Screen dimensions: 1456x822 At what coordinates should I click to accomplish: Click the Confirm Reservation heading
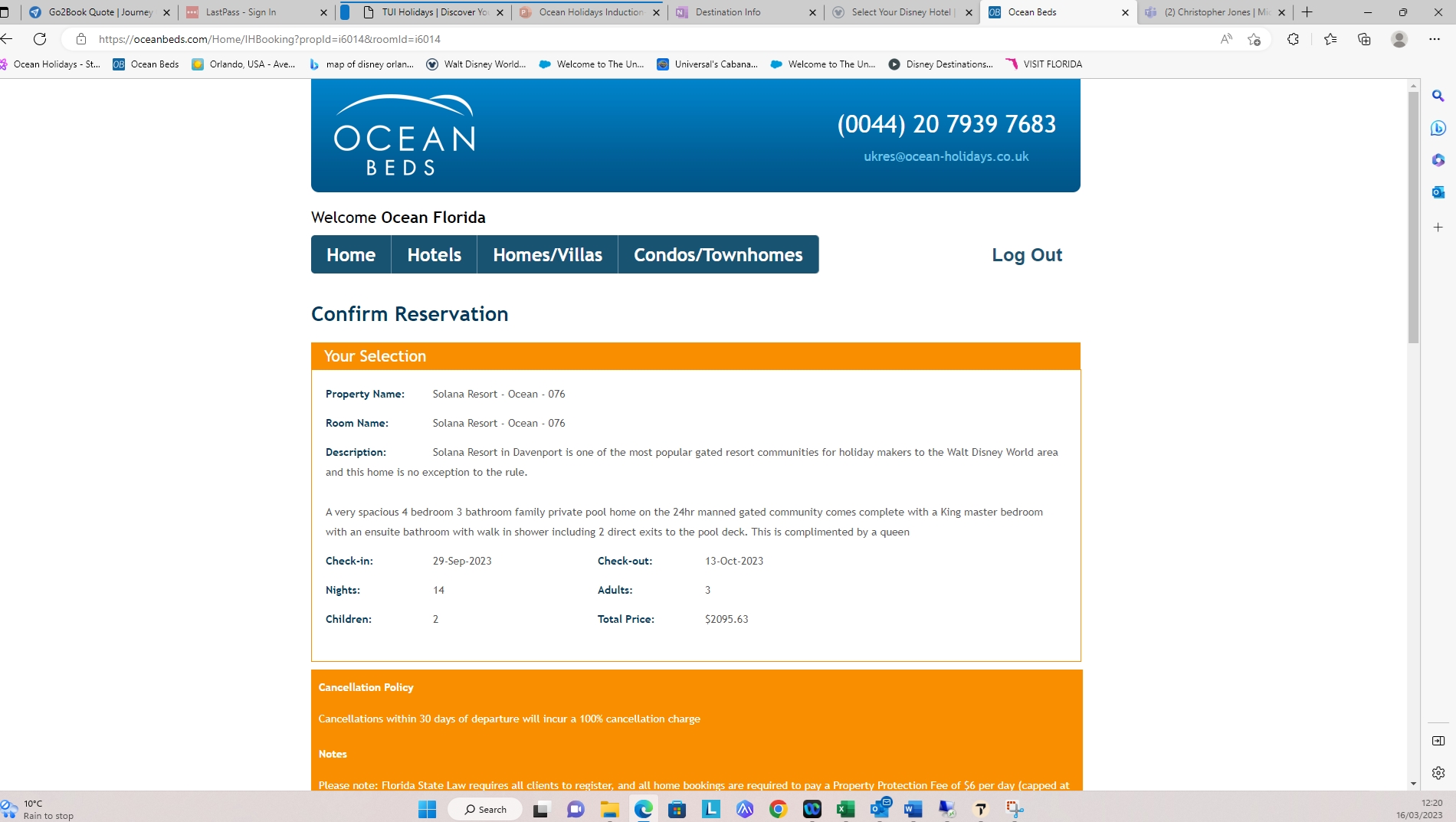pos(410,314)
